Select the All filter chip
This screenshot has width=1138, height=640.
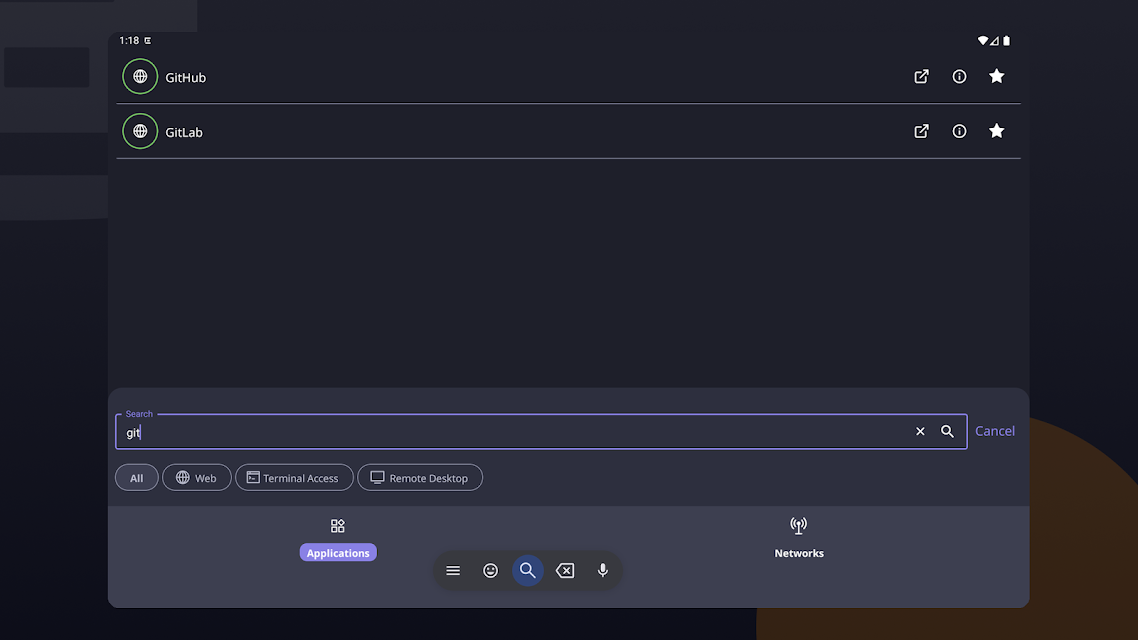[136, 477]
